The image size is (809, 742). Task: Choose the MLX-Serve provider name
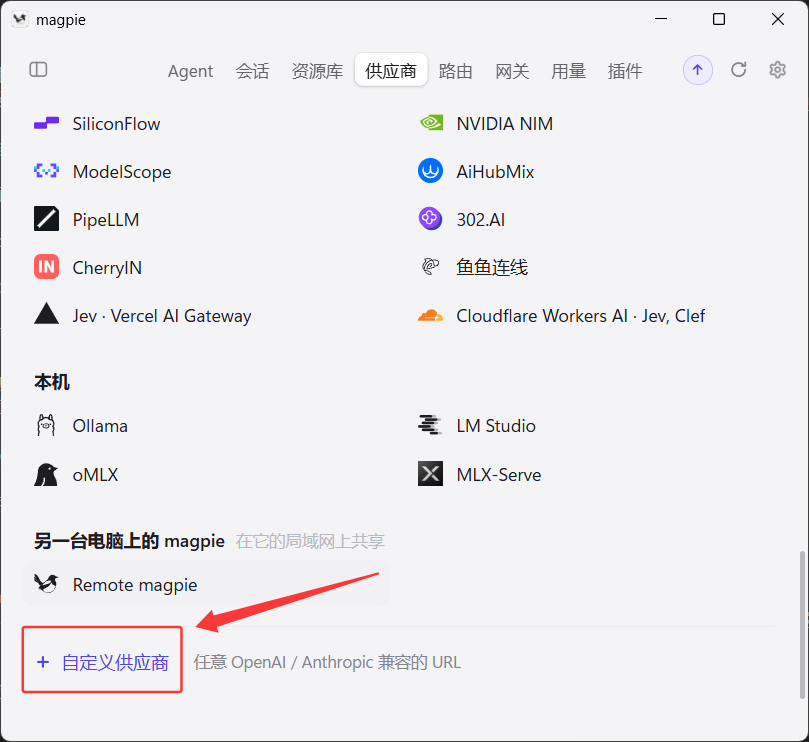[499, 475]
